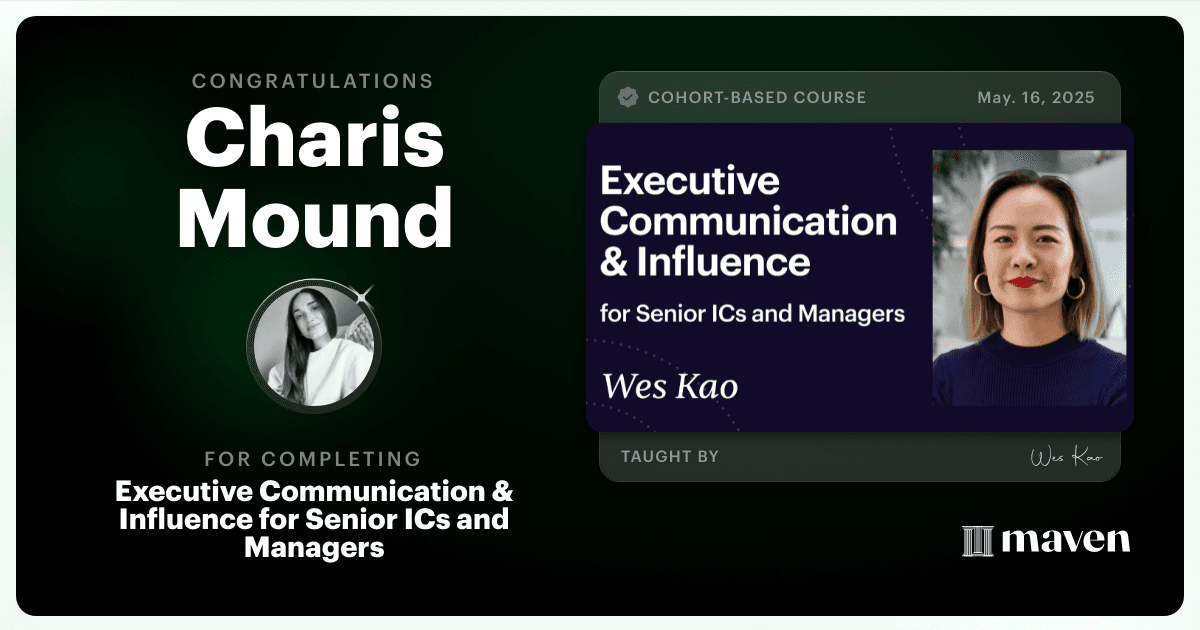Select the instructor's portrait photo
Screen dimensions: 1200x630
(1030, 278)
